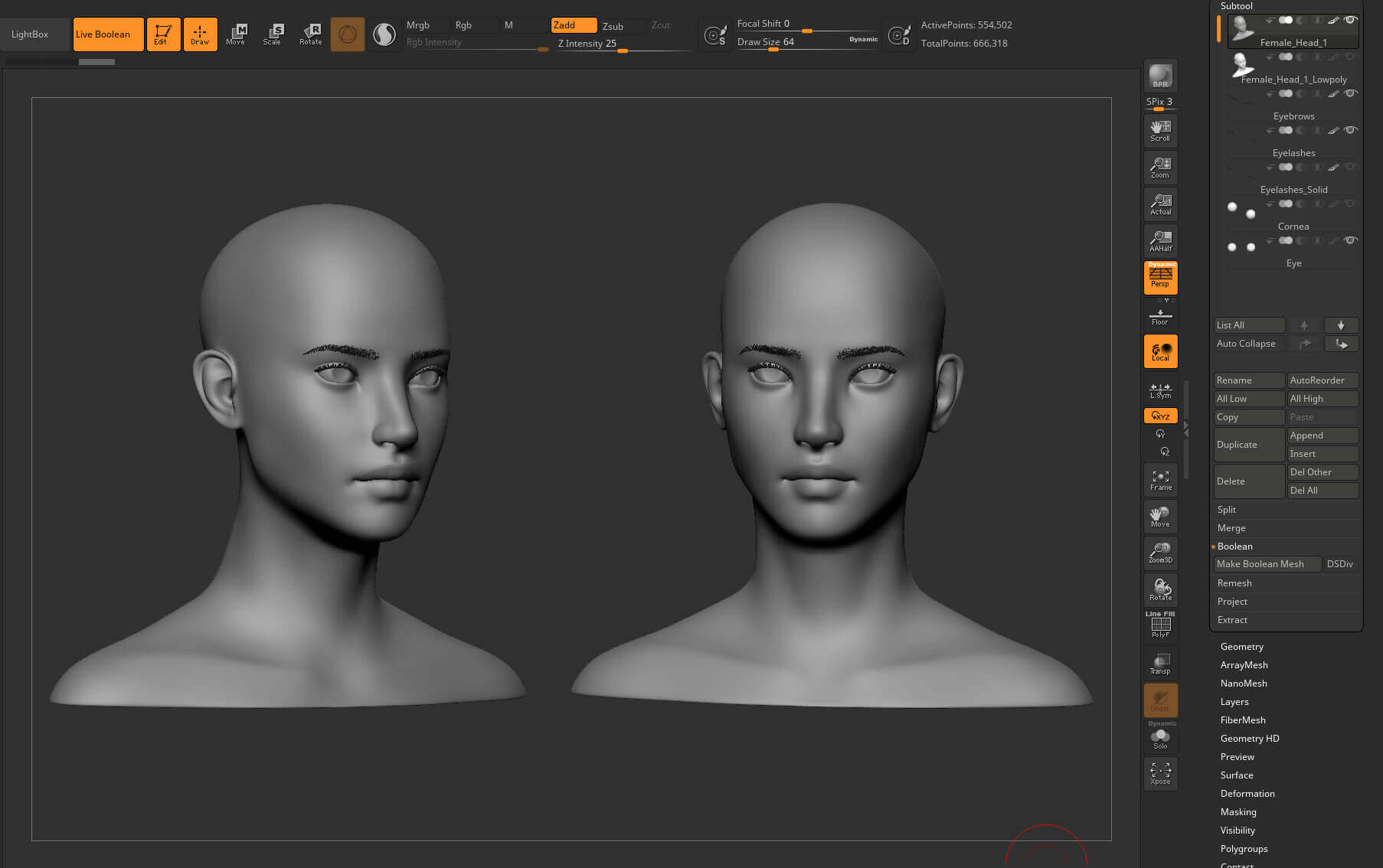The height and width of the screenshot is (868, 1383).
Task: Toggle Transp transparency mode
Action: coord(1160,663)
